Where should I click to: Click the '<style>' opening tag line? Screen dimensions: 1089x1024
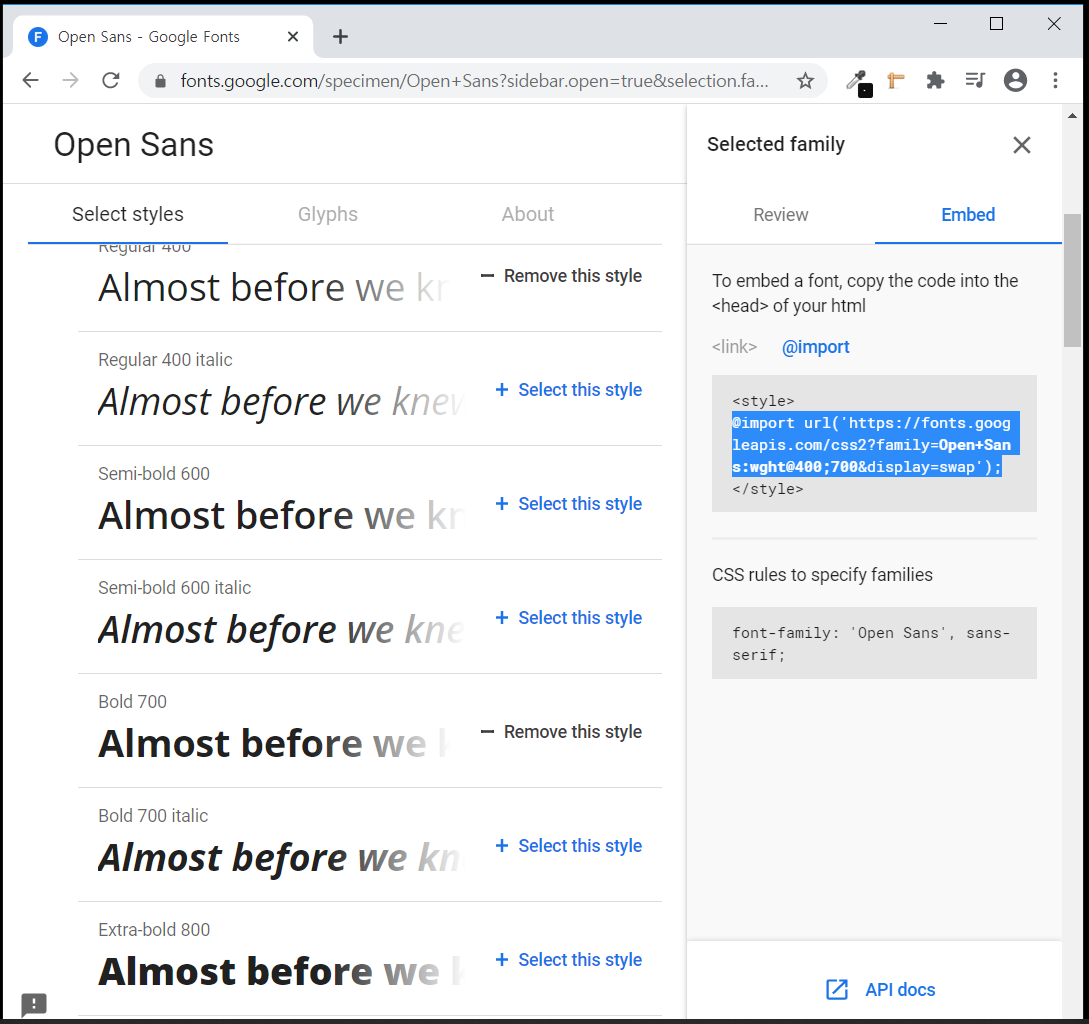pyautogui.click(x=763, y=401)
